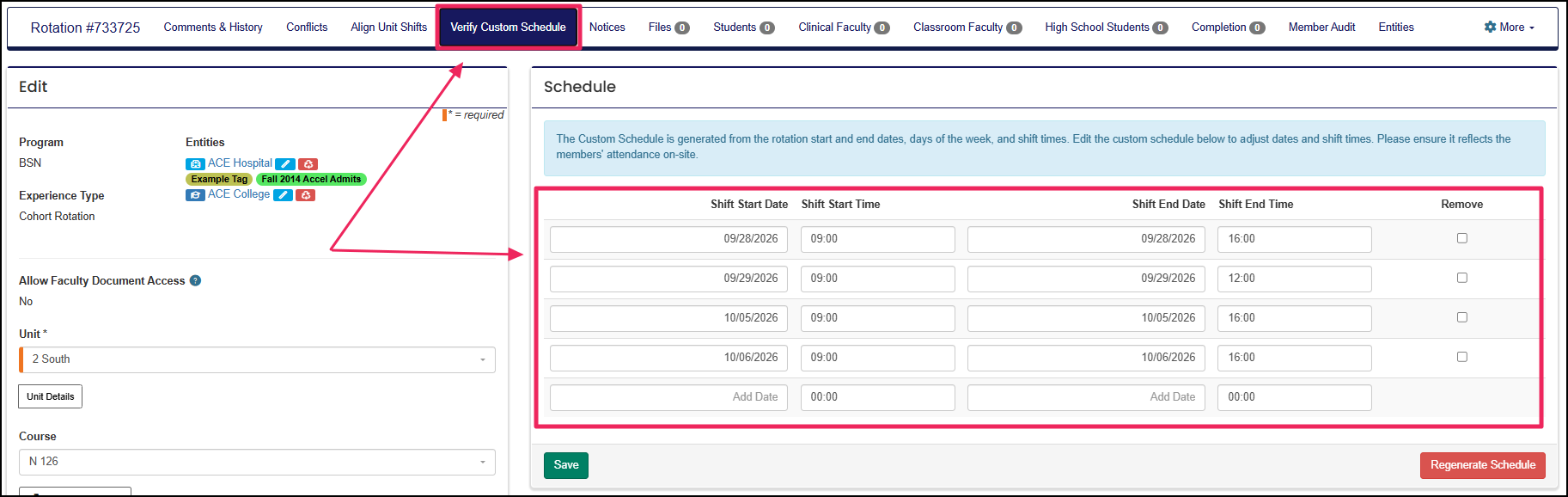
Task: Open the Align Unit Shifts tab
Action: click(x=388, y=28)
